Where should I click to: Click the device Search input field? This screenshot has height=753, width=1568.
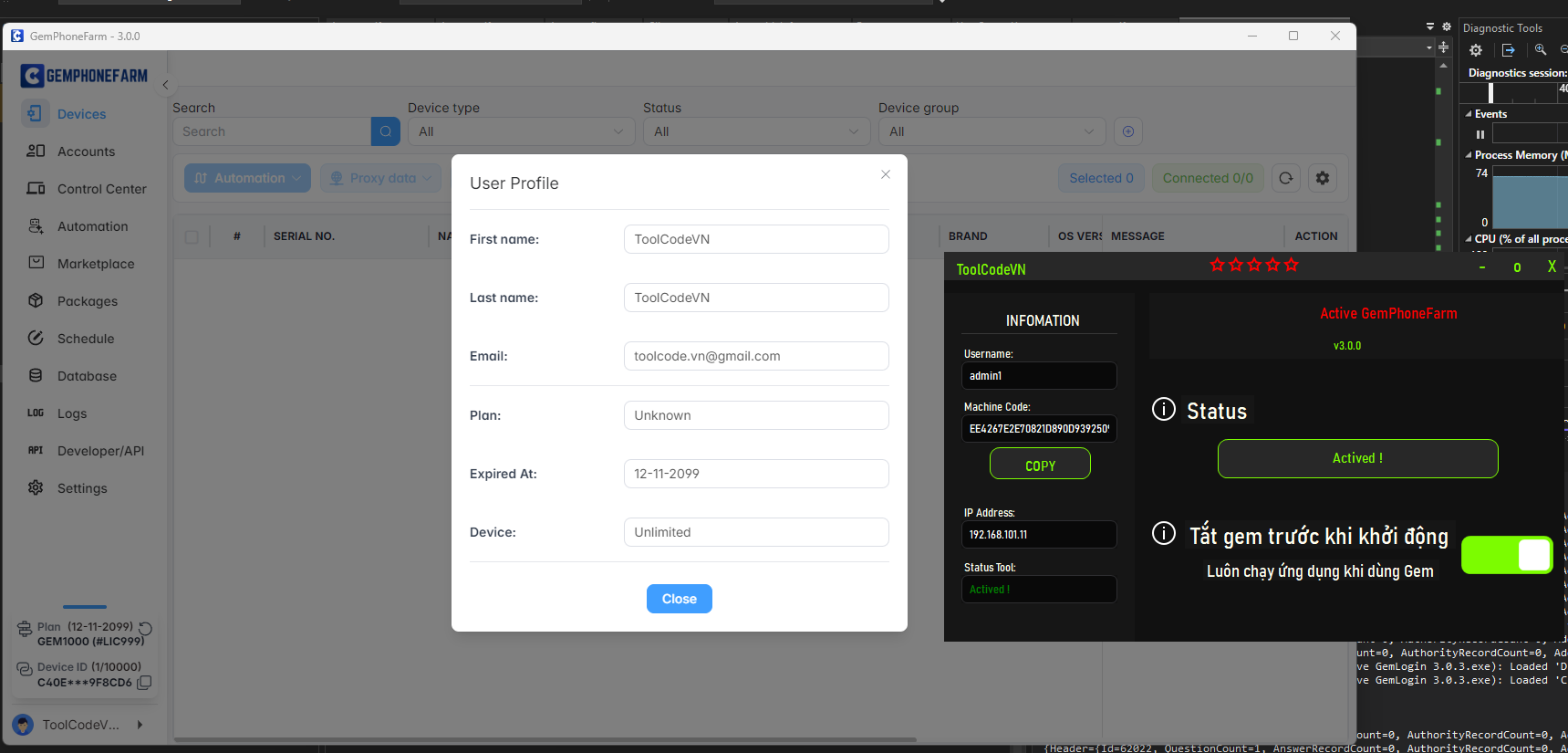click(x=272, y=131)
